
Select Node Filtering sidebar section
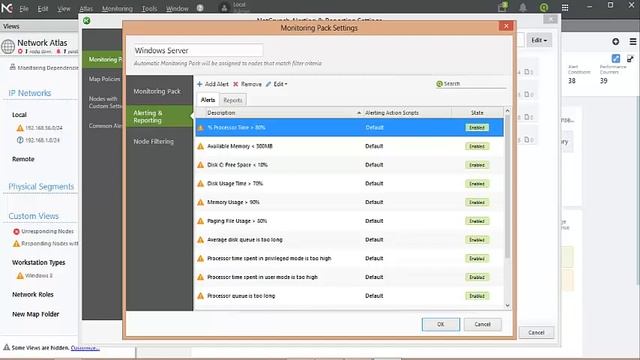click(x=159, y=141)
